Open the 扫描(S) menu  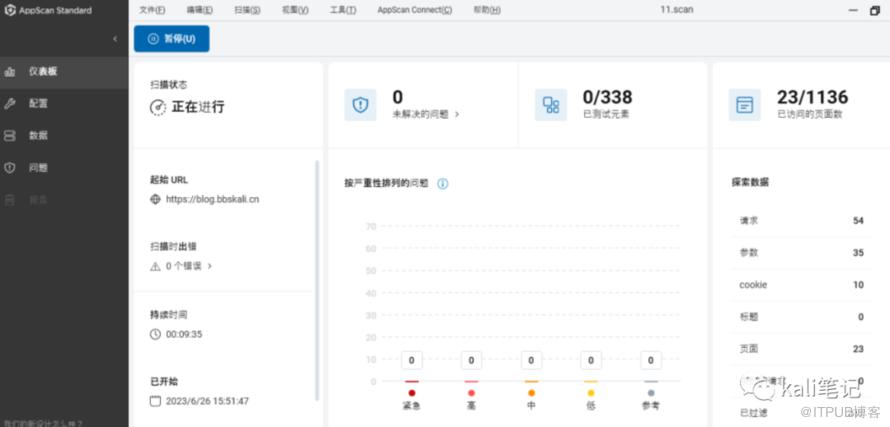[247, 10]
